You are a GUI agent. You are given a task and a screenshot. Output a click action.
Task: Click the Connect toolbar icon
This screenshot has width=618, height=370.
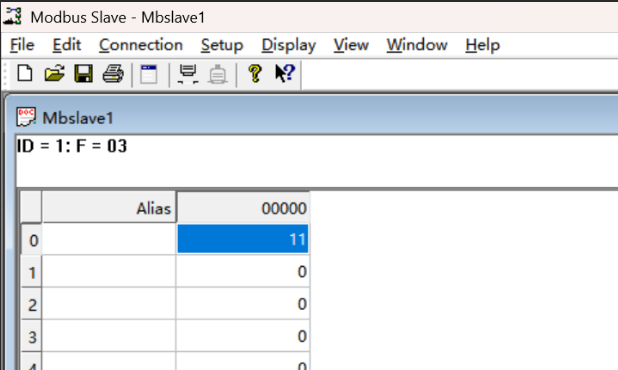188,74
